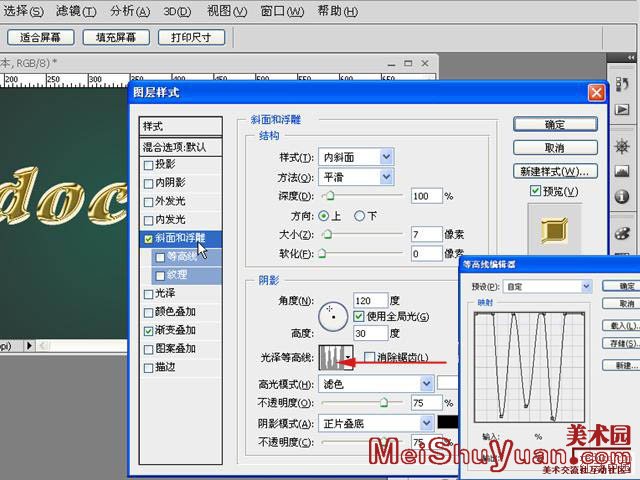Open the color palette panel icon
Viewport: 640px width, 480px height.
pos(621,233)
